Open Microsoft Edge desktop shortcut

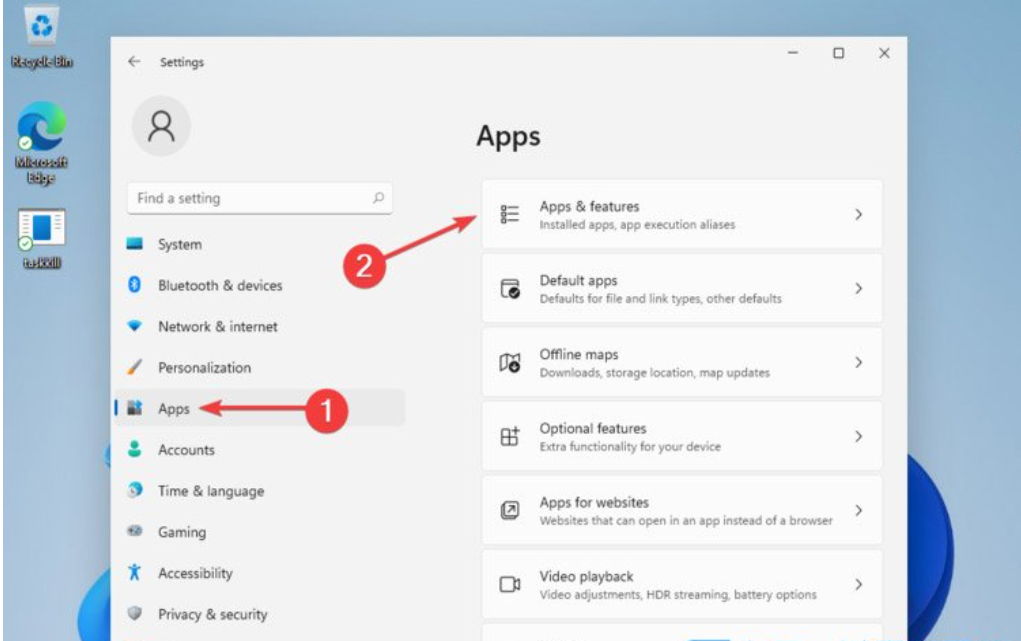click(40, 130)
